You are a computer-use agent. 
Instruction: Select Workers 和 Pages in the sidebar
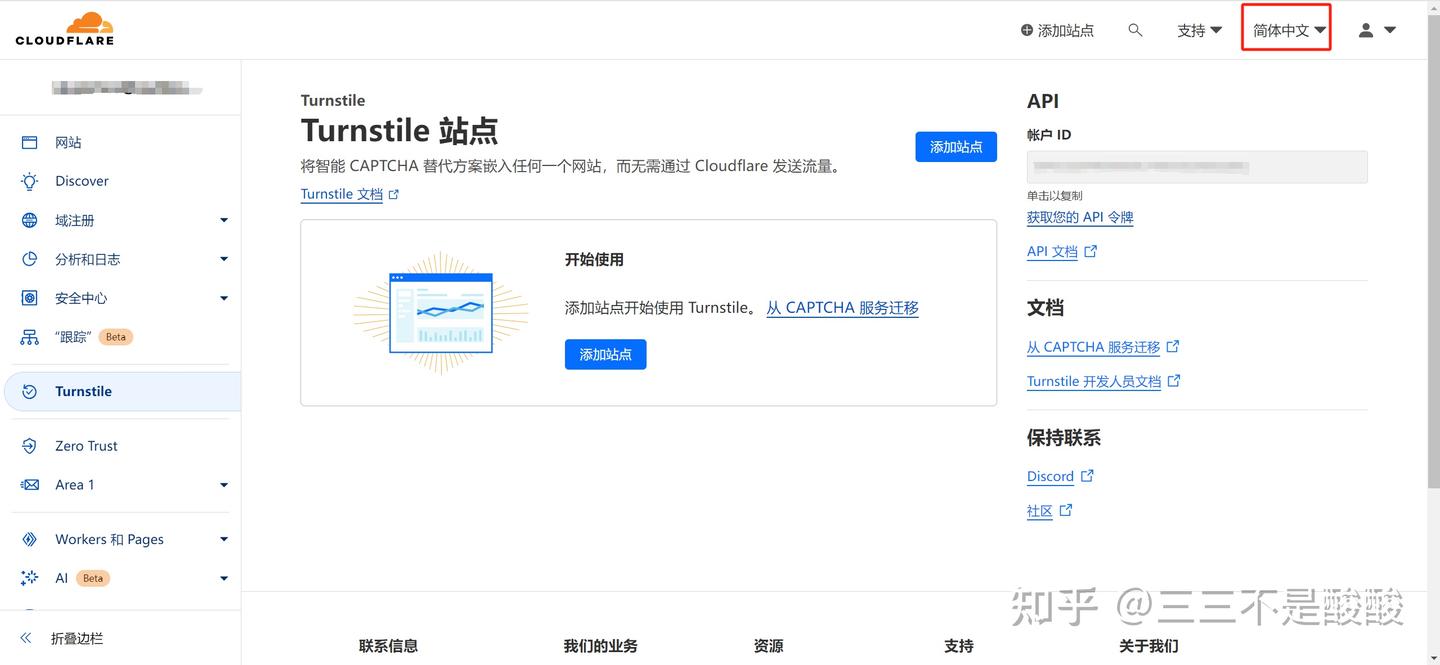point(109,539)
